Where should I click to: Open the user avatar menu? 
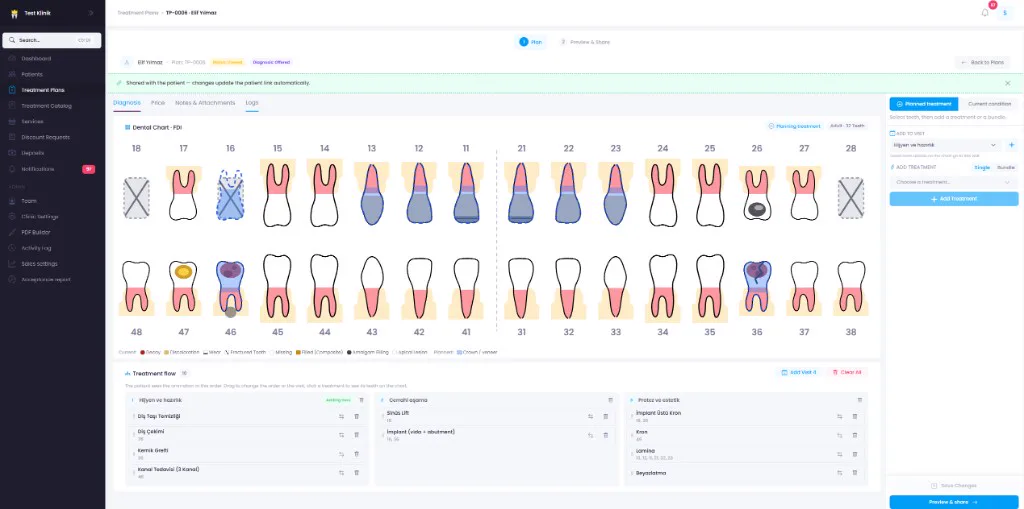coord(1005,13)
